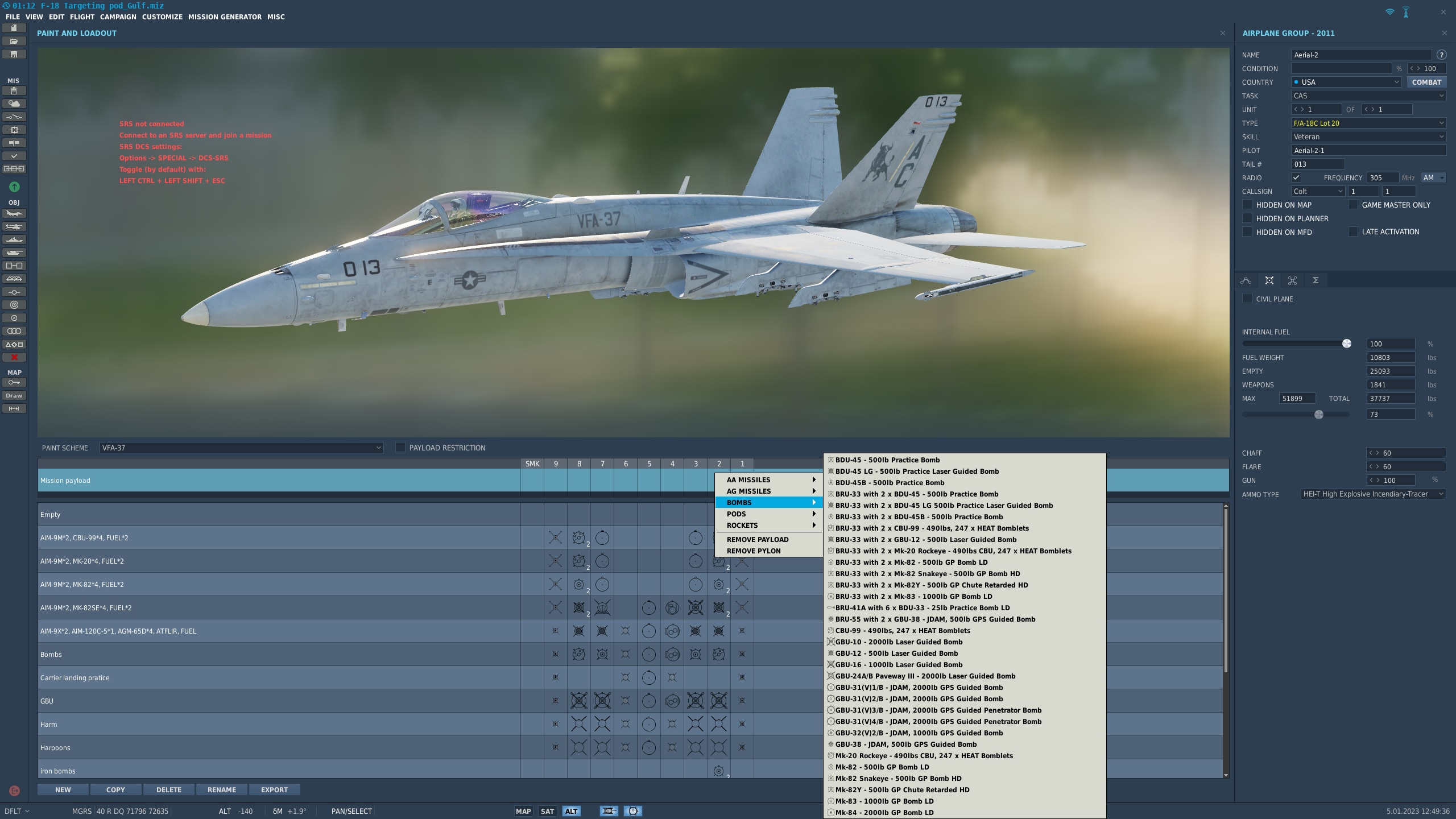Open the Summary sigma tab
This screenshot has width=1456, height=819.
(x=1316, y=280)
